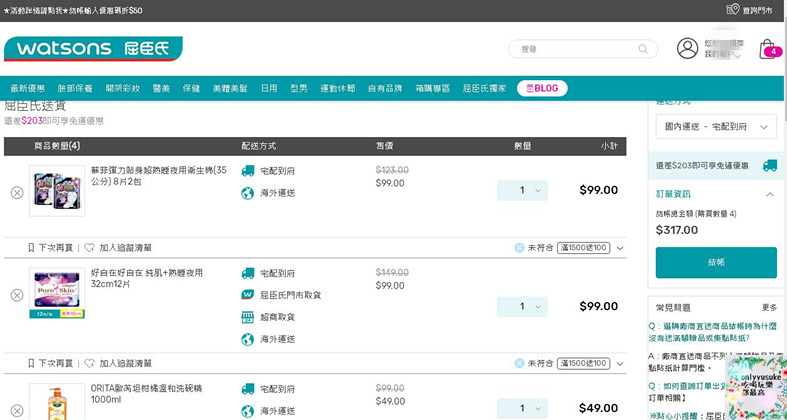Remove the first sanitary pad item from cart

pyautogui.click(x=17, y=193)
